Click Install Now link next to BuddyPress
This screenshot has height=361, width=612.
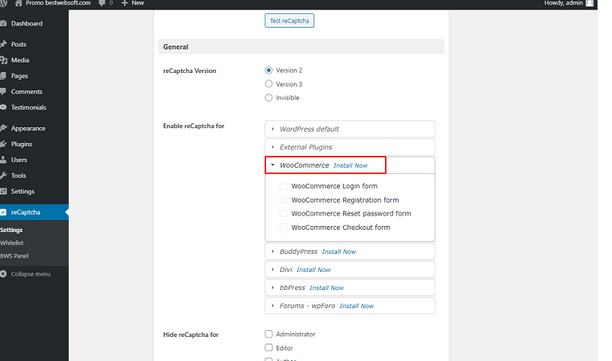[339, 252]
